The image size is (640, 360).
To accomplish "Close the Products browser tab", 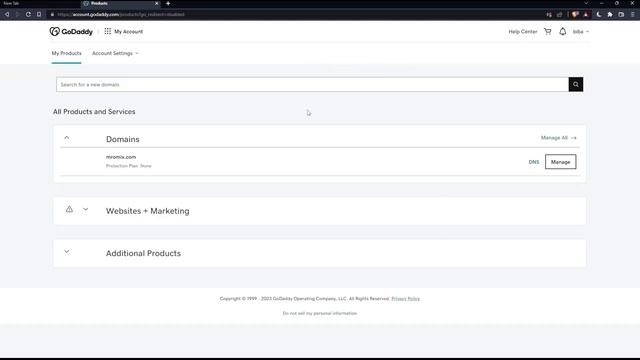I will click(x=156, y=3).
